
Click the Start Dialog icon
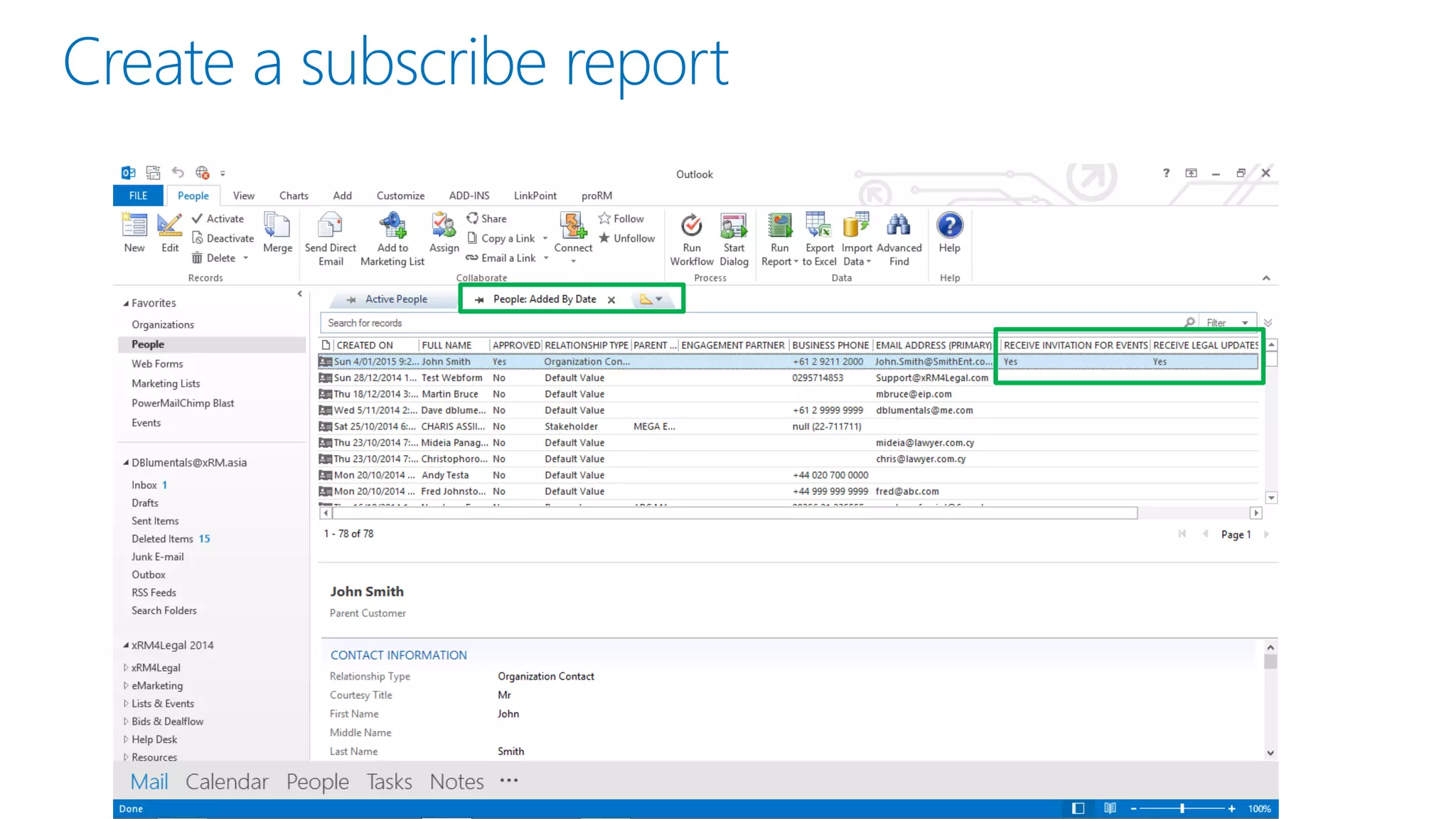pyautogui.click(x=734, y=225)
